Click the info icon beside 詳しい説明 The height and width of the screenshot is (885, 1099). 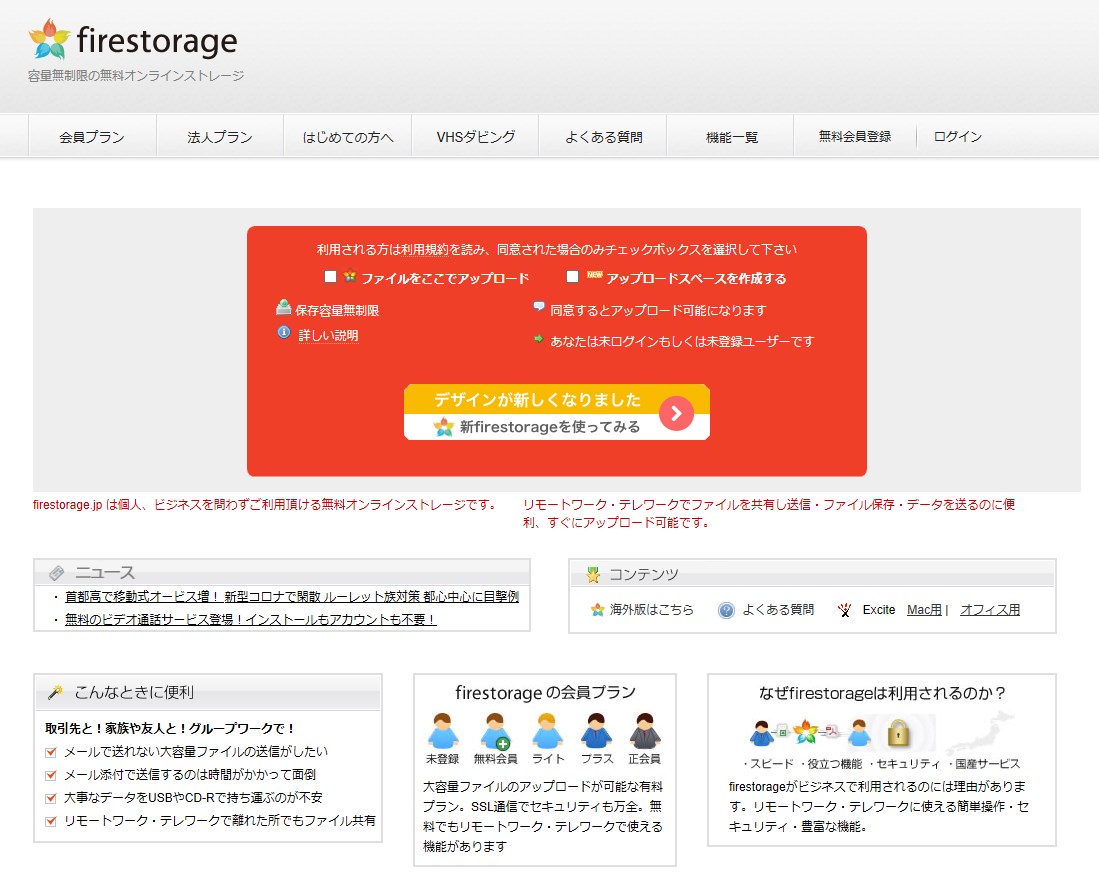(284, 333)
